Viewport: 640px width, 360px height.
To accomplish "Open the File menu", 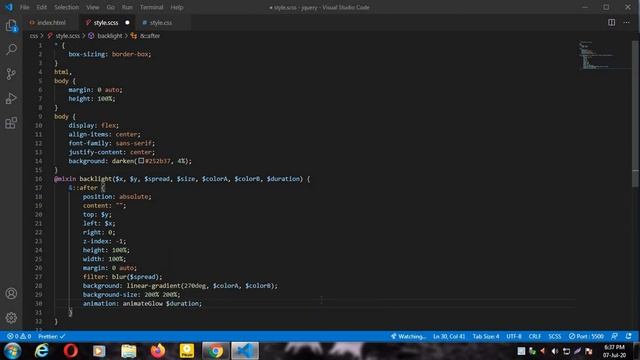I will point(24,7).
